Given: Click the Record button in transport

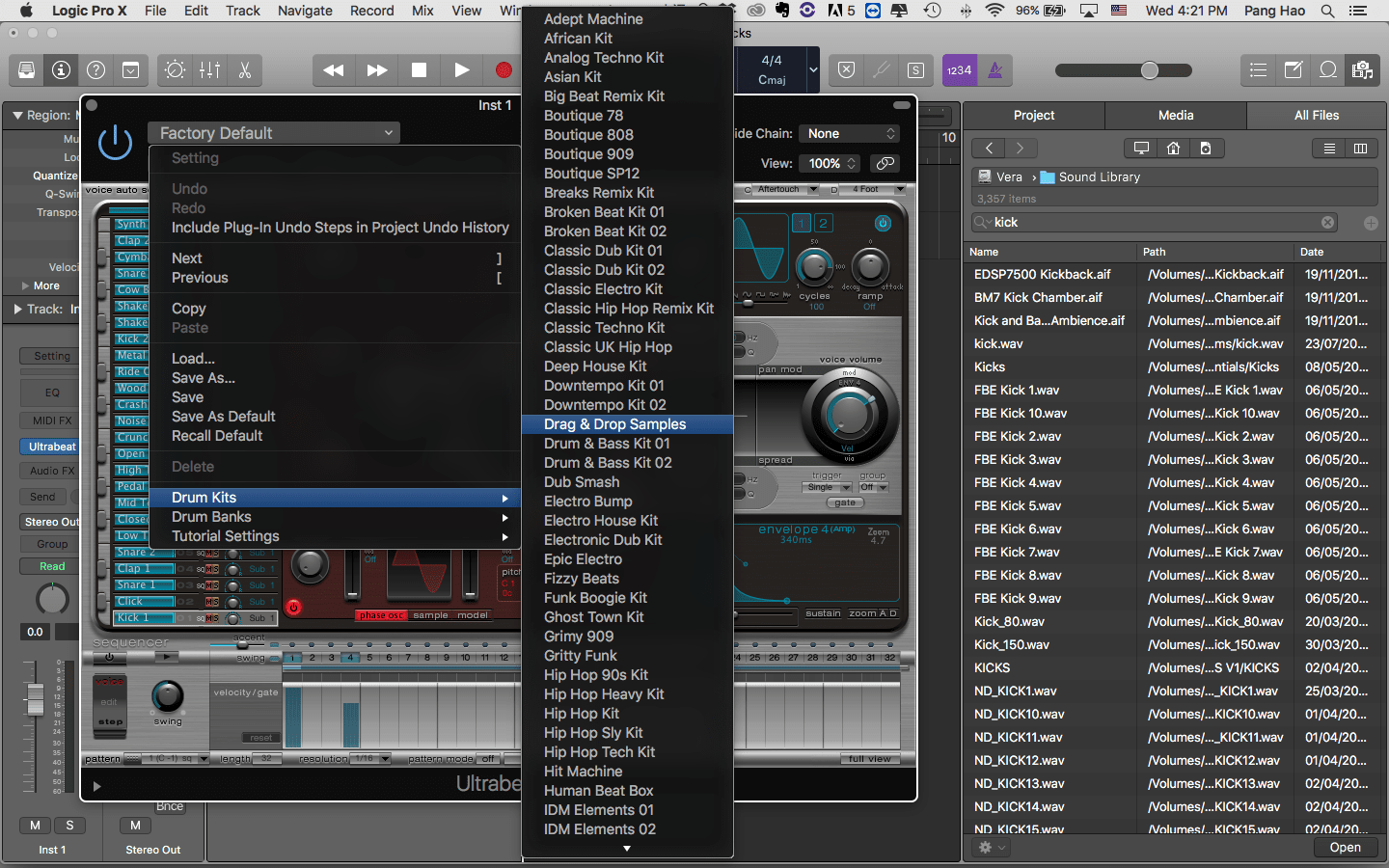Looking at the screenshot, I should point(504,70).
